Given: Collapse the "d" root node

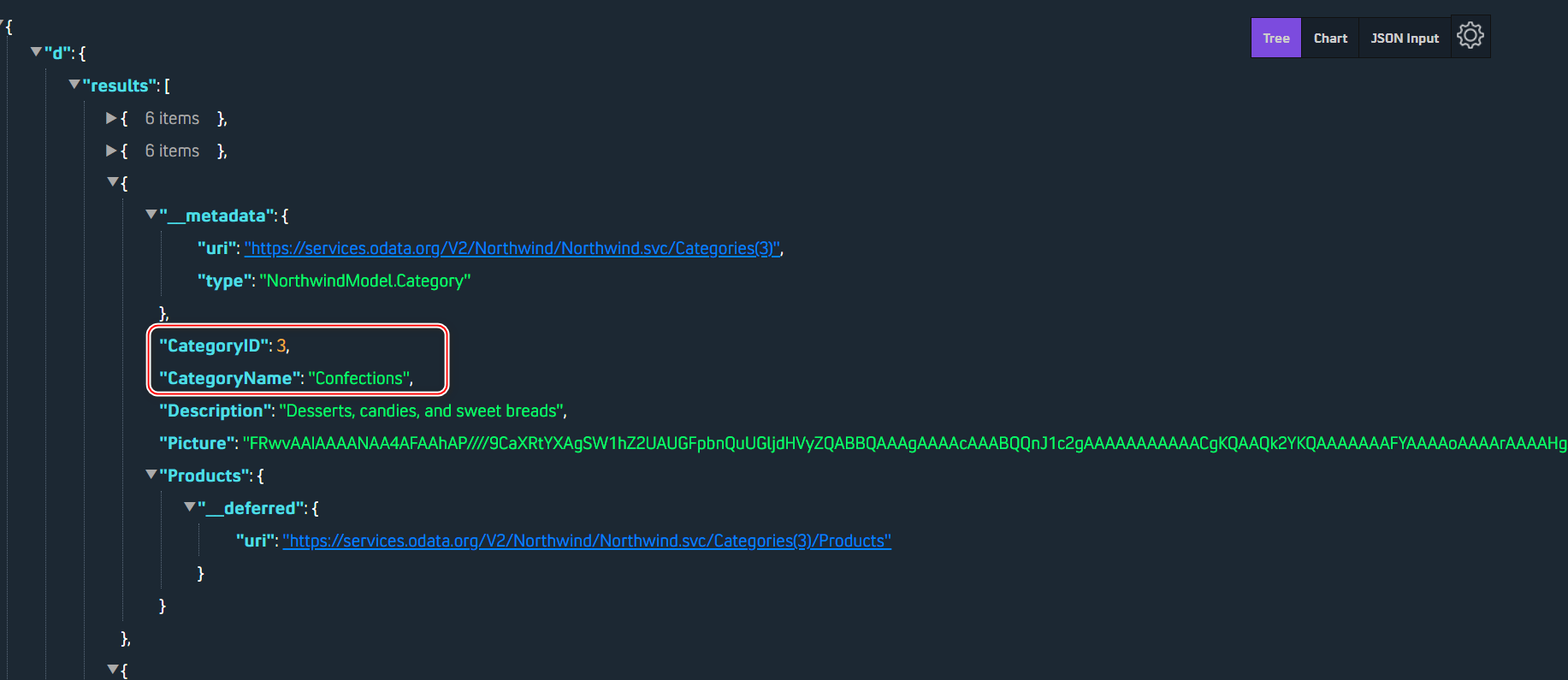Looking at the screenshot, I should click(x=36, y=52).
